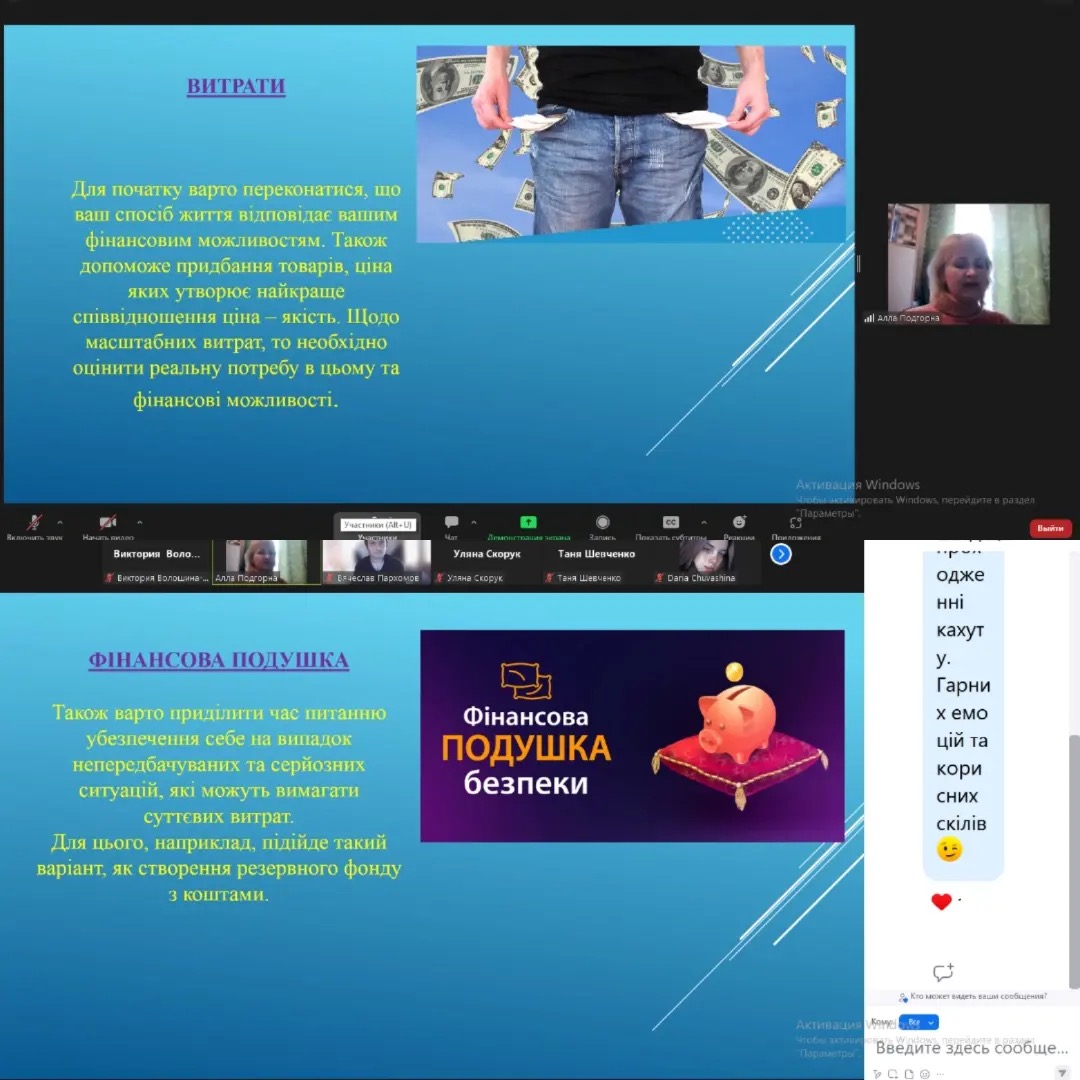
Task: Open the Приложения apps icon
Action: (796, 523)
